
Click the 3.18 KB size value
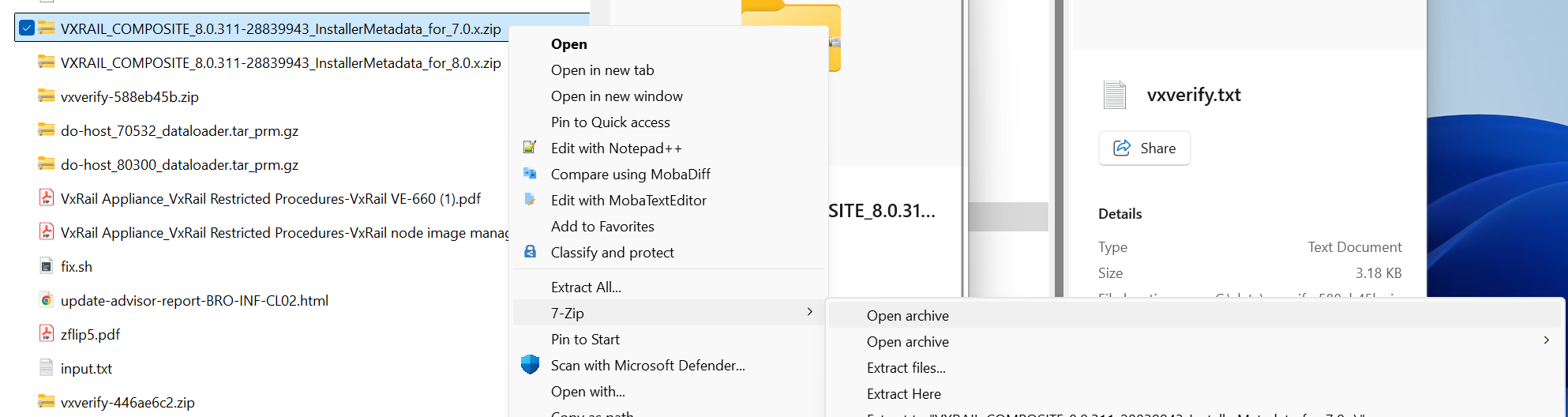pos(1379,273)
